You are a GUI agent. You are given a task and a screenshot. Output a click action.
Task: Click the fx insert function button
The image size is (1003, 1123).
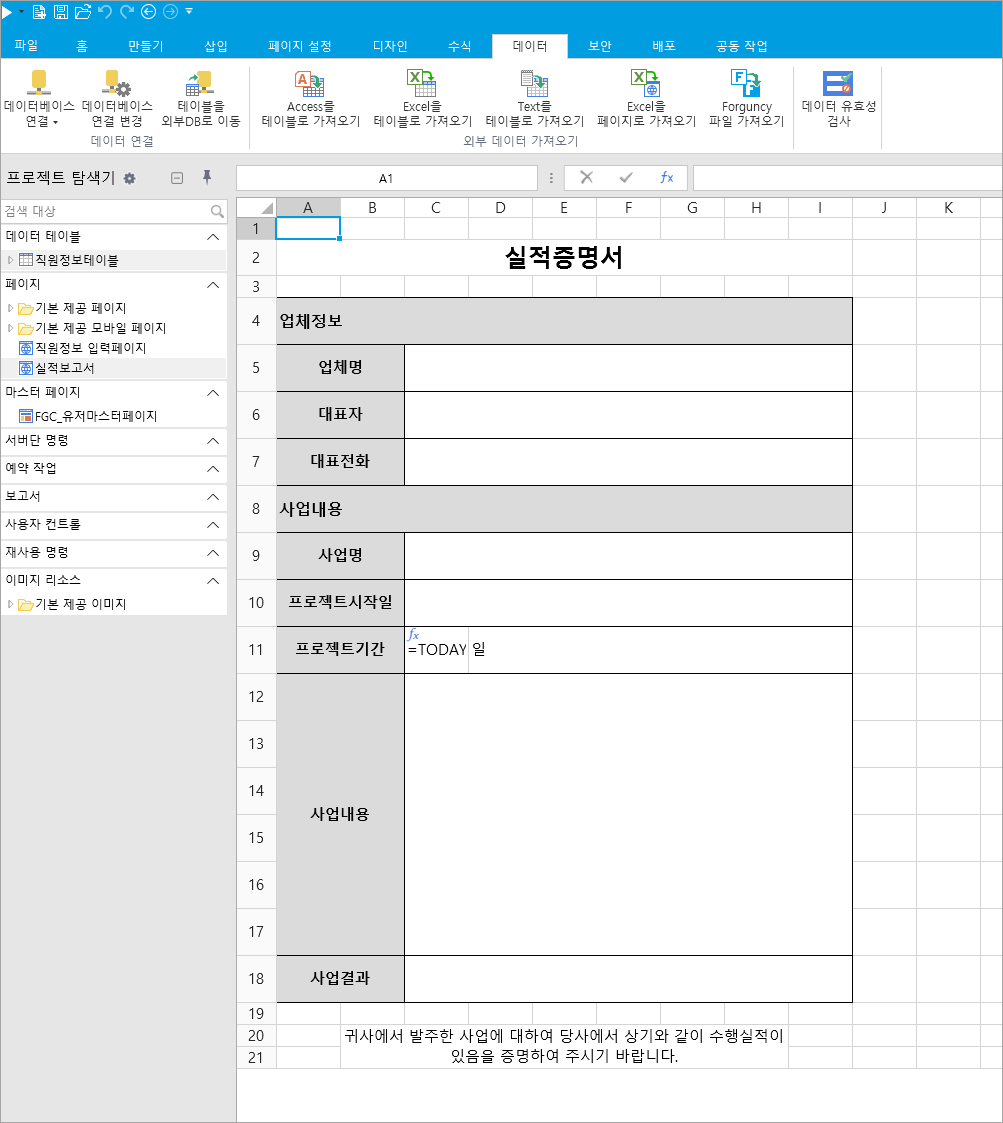click(x=666, y=177)
